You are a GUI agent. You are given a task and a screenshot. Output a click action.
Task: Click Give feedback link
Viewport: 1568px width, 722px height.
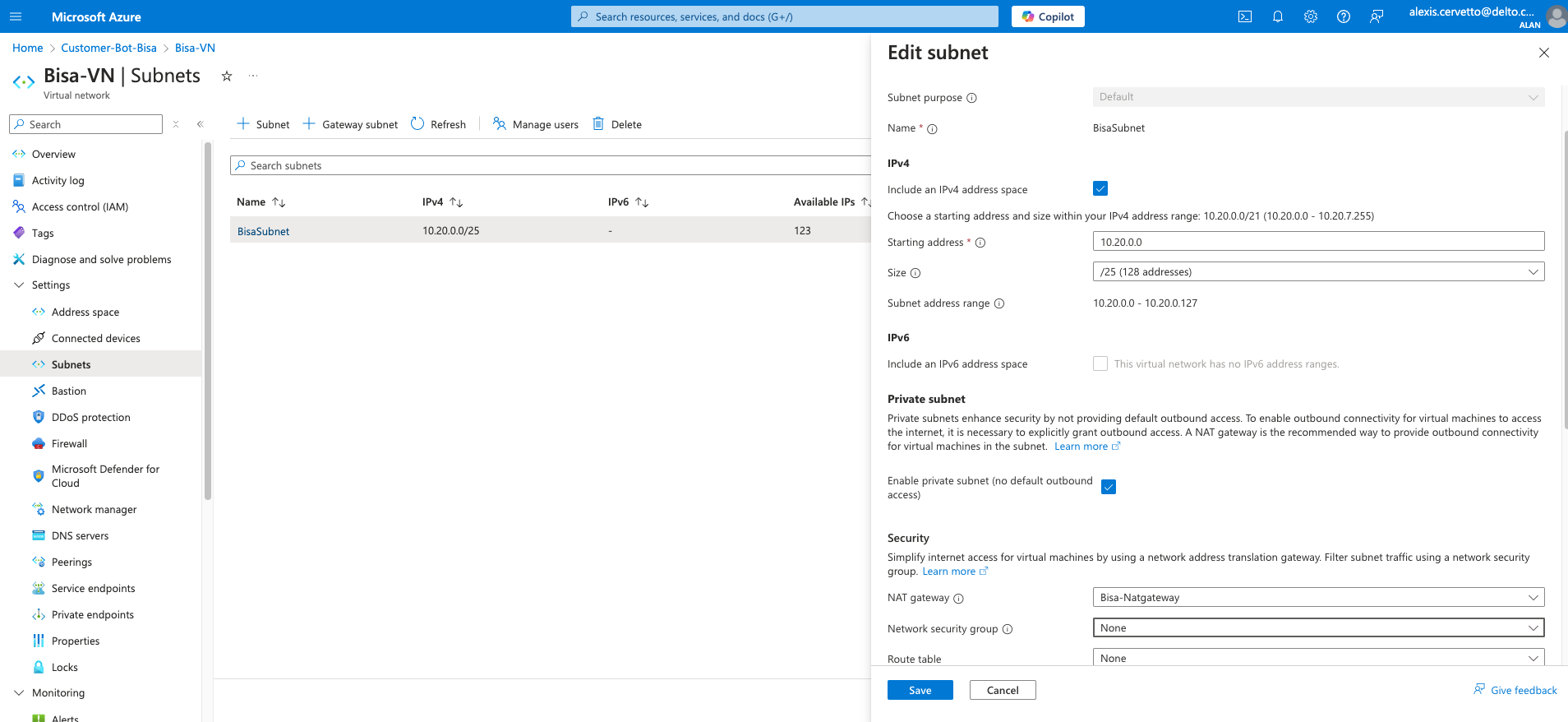point(1515,690)
